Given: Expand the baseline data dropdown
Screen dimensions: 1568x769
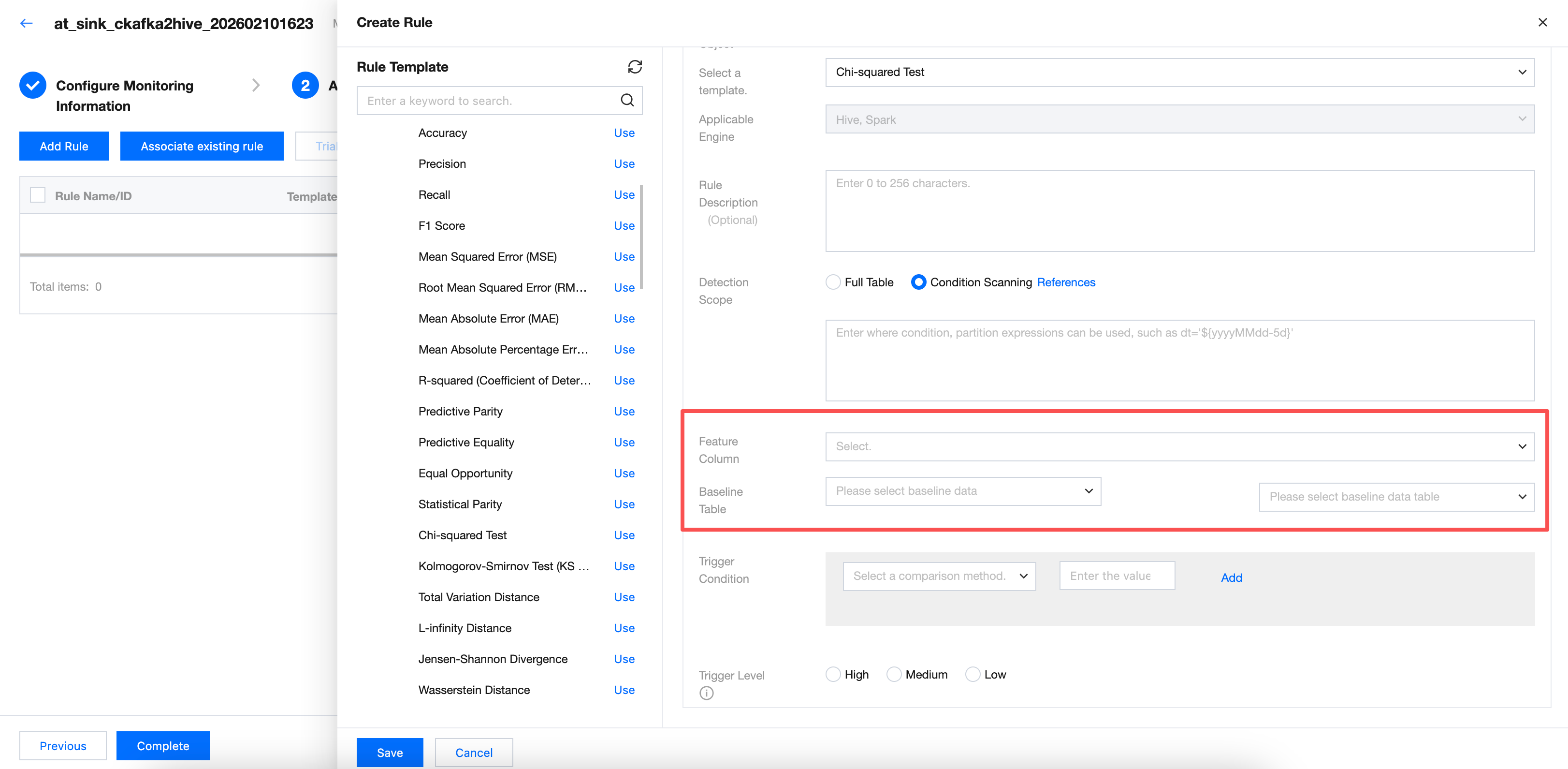Looking at the screenshot, I should 962,491.
